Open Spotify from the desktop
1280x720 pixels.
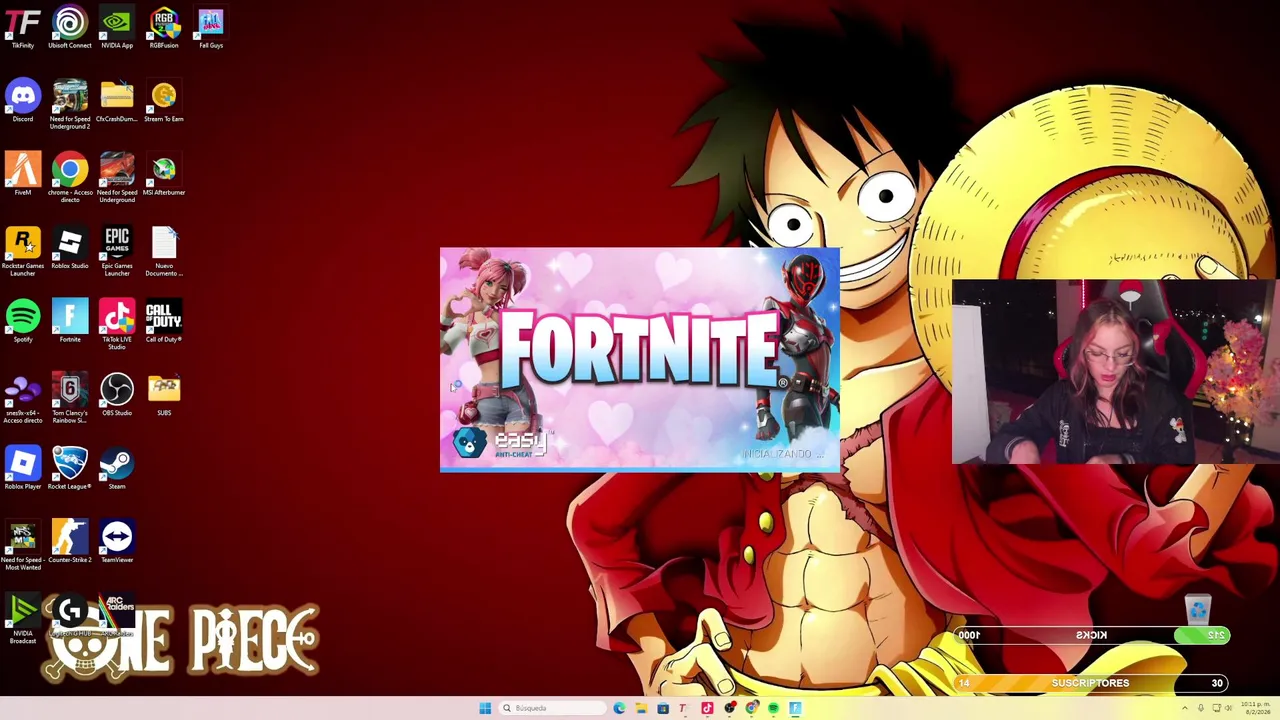(23, 321)
